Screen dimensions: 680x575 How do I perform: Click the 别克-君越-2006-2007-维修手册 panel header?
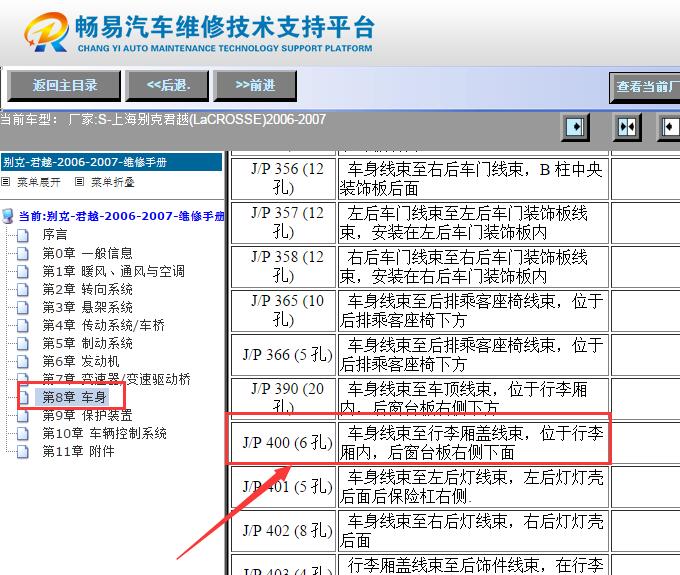[111, 162]
